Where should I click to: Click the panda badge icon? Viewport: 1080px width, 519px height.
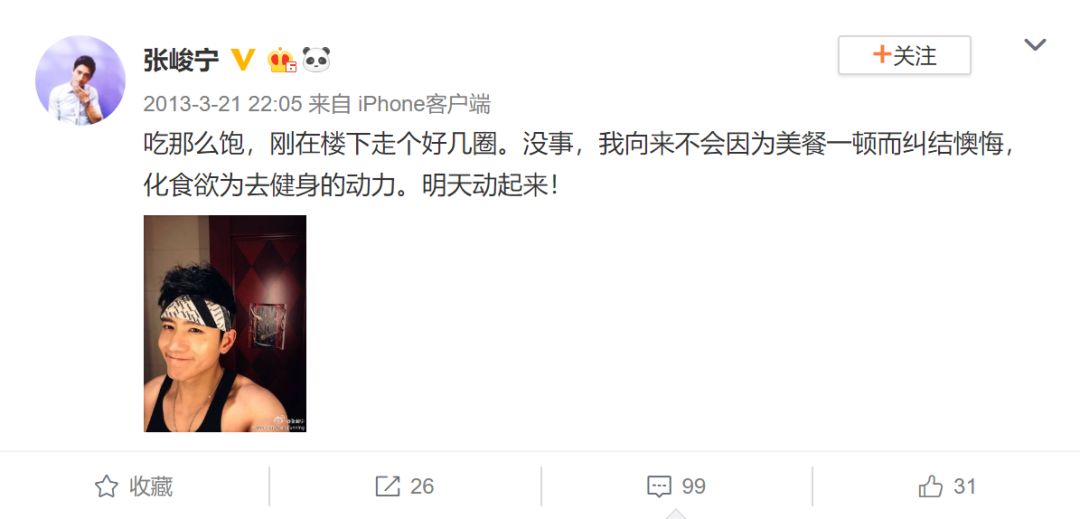(316, 60)
